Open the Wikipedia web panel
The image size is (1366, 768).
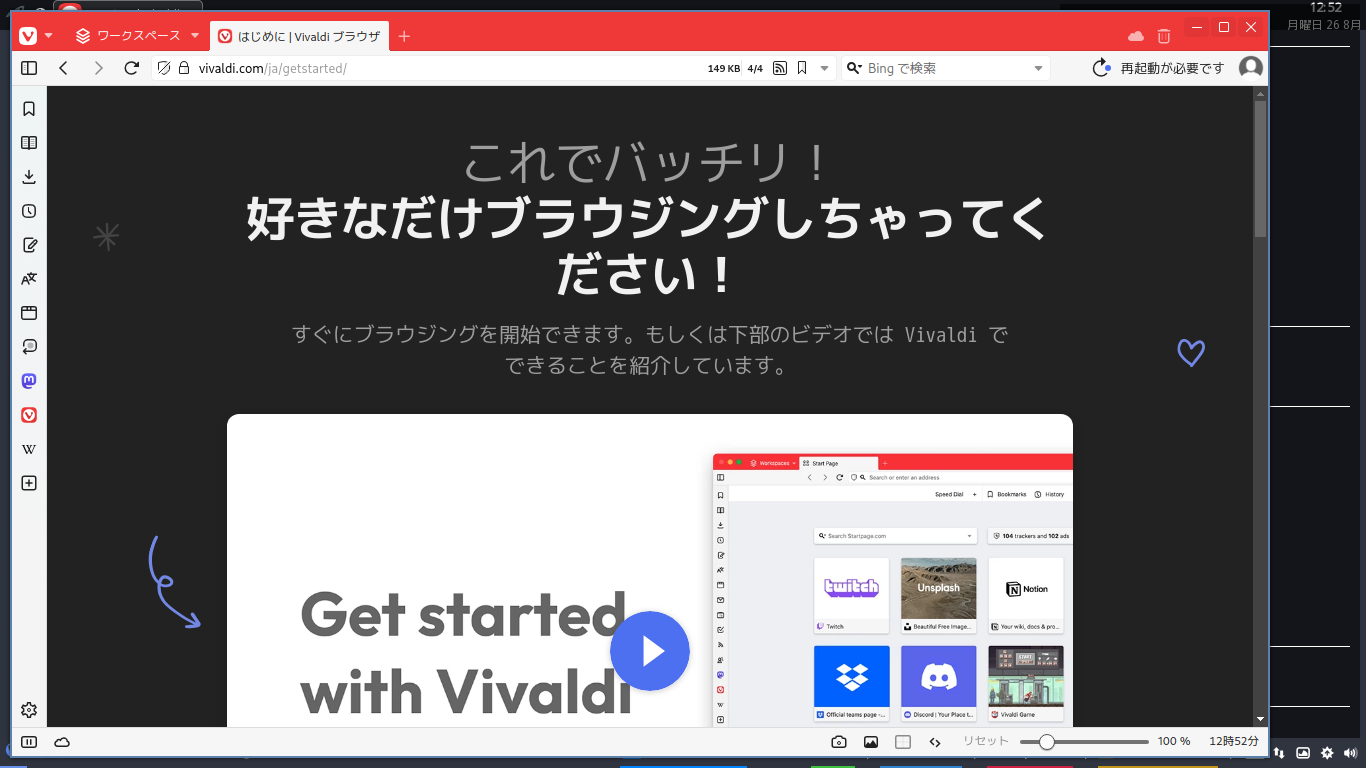click(x=29, y=449)
